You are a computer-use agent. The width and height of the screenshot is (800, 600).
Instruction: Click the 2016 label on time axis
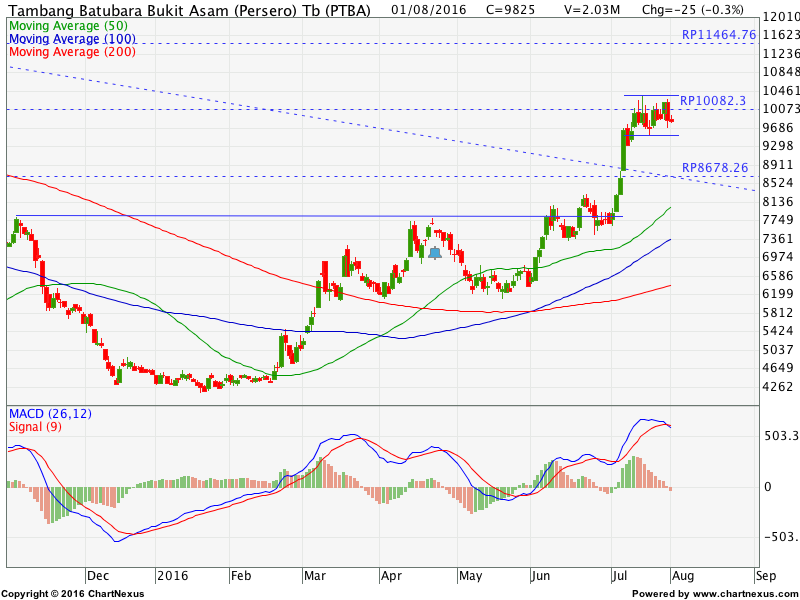(172, 576)
